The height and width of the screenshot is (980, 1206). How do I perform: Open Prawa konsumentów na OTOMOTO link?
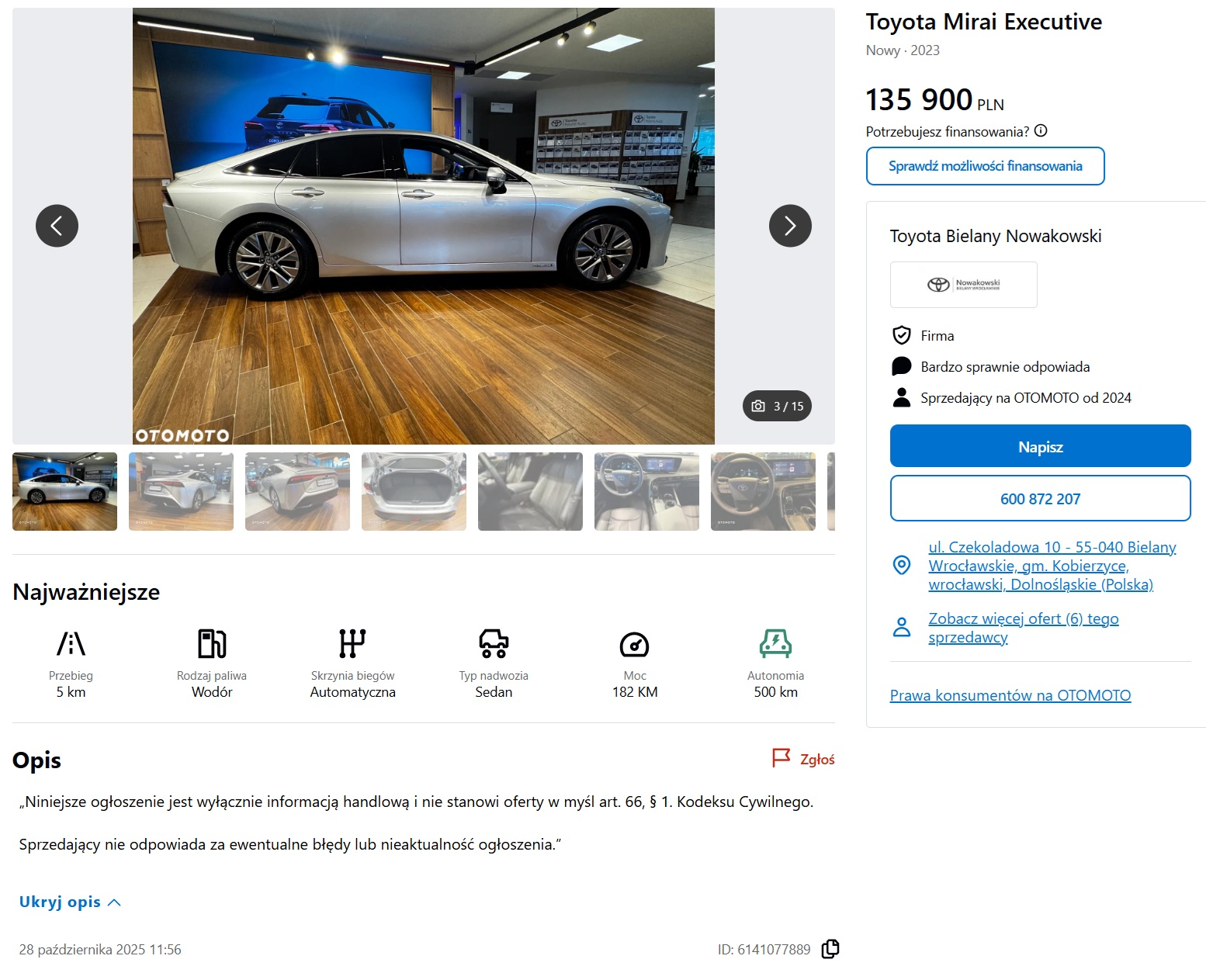[x=1010, y=695]
